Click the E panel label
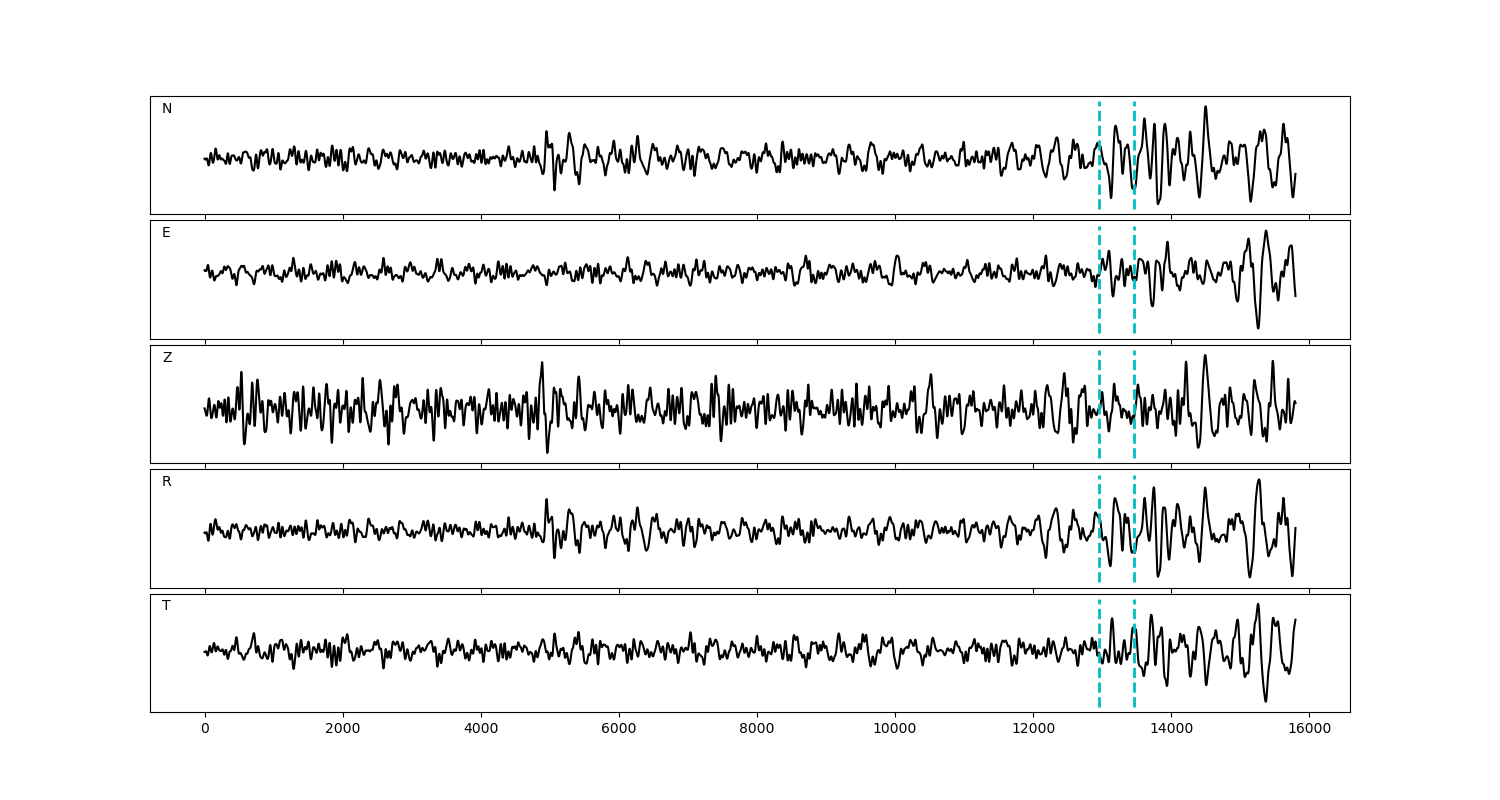 coord(166,233)
